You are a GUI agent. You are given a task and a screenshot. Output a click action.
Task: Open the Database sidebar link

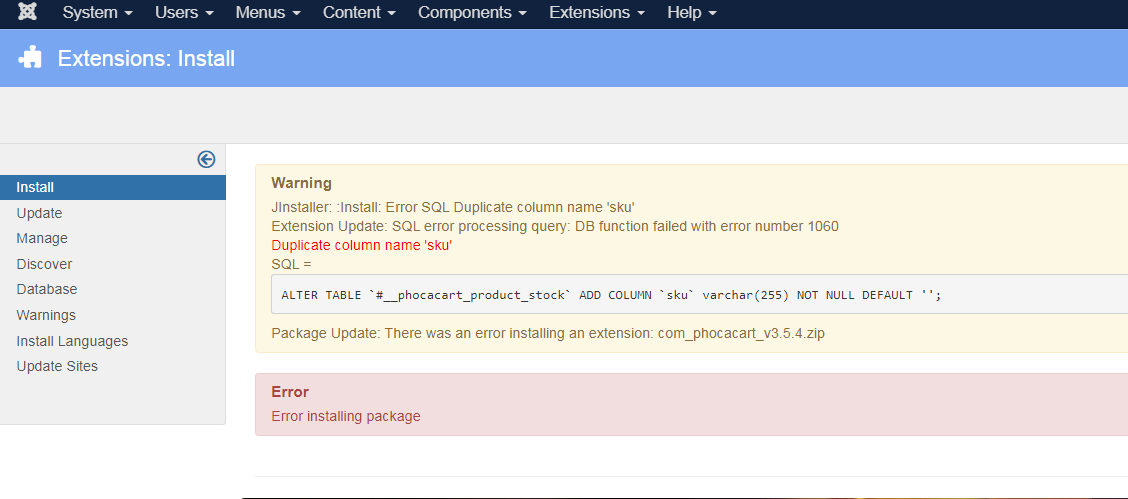click(x=47, y=290)
